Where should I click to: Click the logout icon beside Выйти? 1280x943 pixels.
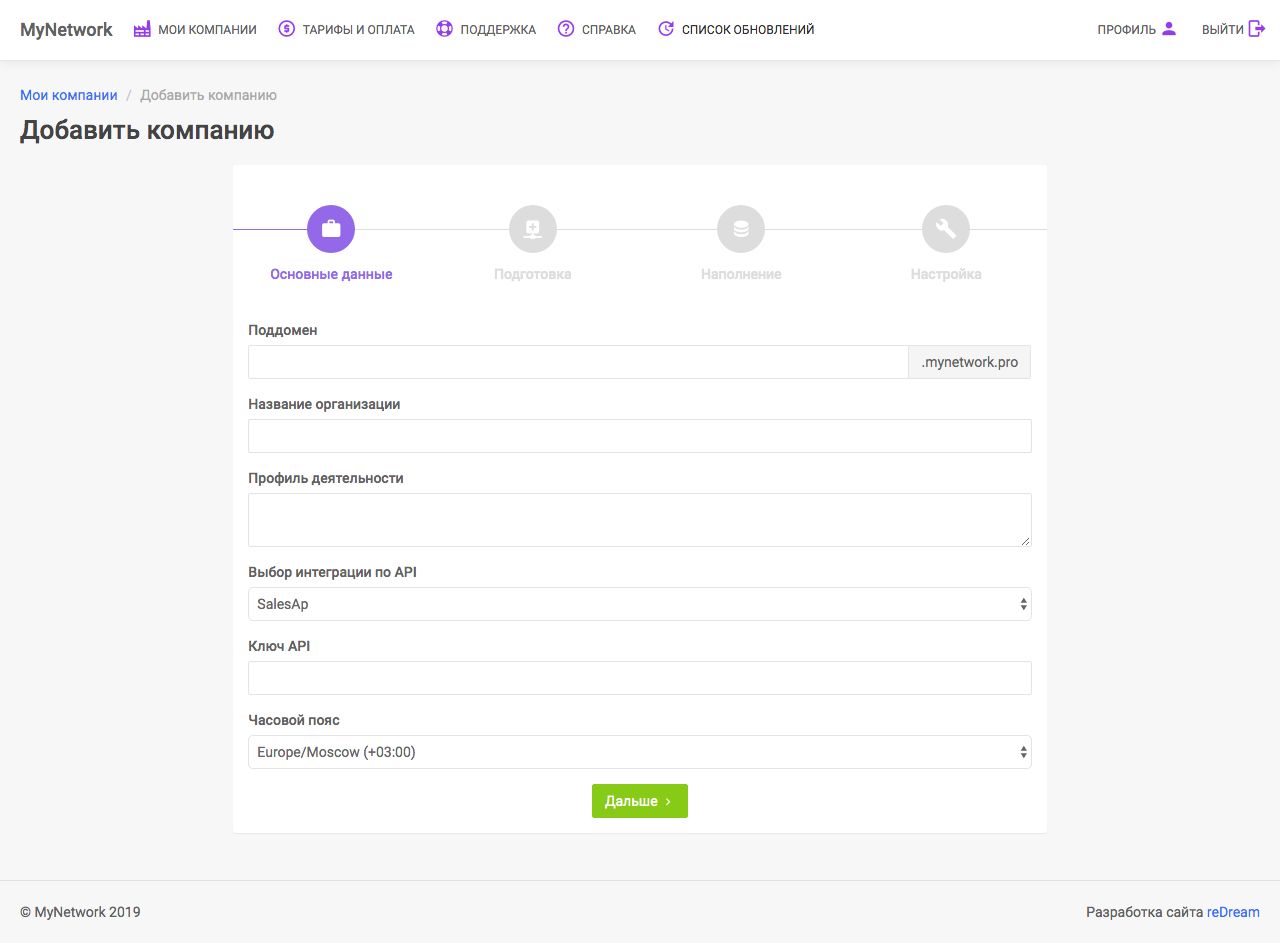pyautogui.click(x=1257, y=29)
